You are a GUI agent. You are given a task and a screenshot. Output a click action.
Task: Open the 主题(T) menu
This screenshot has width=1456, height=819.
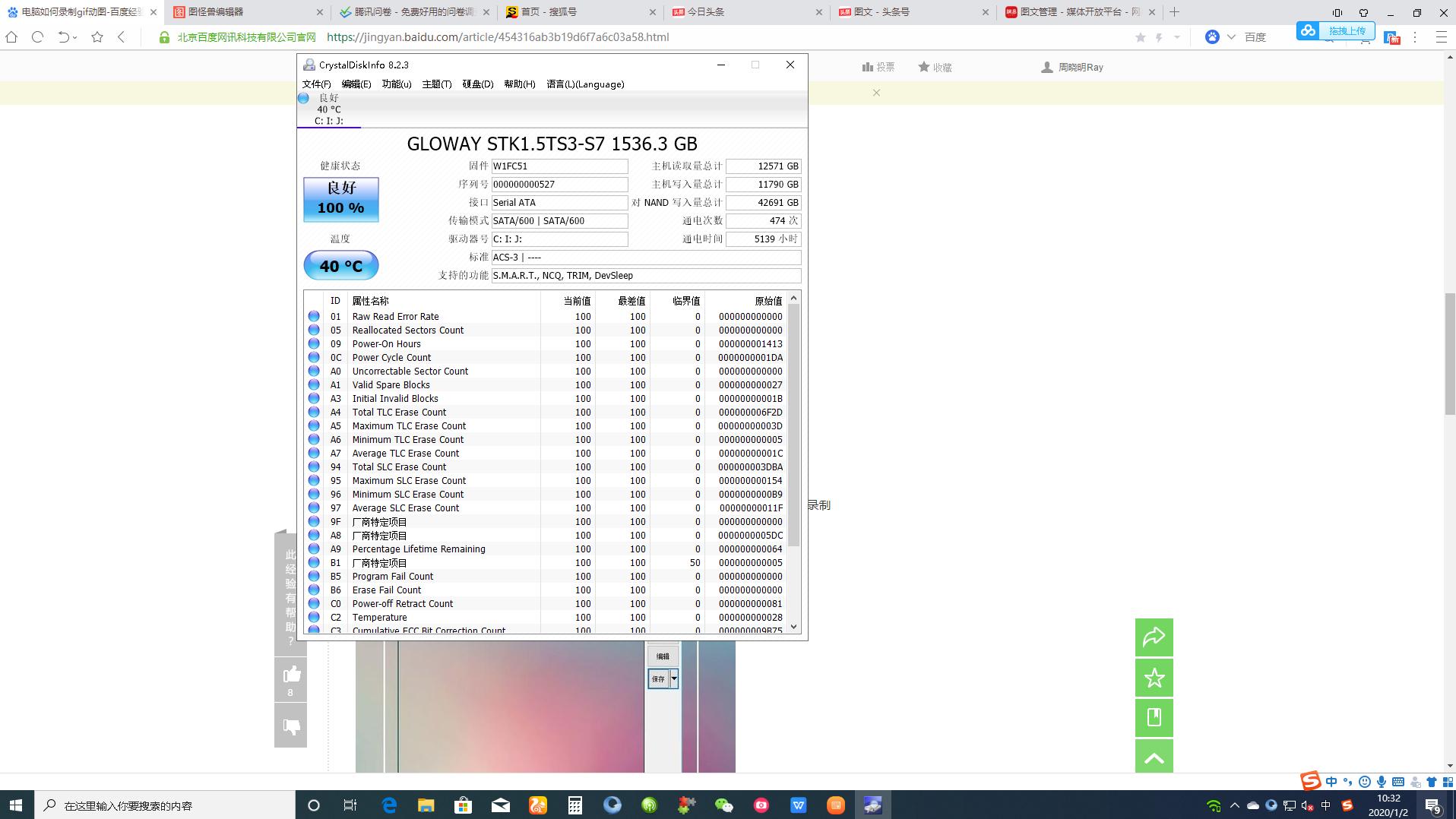[436, 84]
